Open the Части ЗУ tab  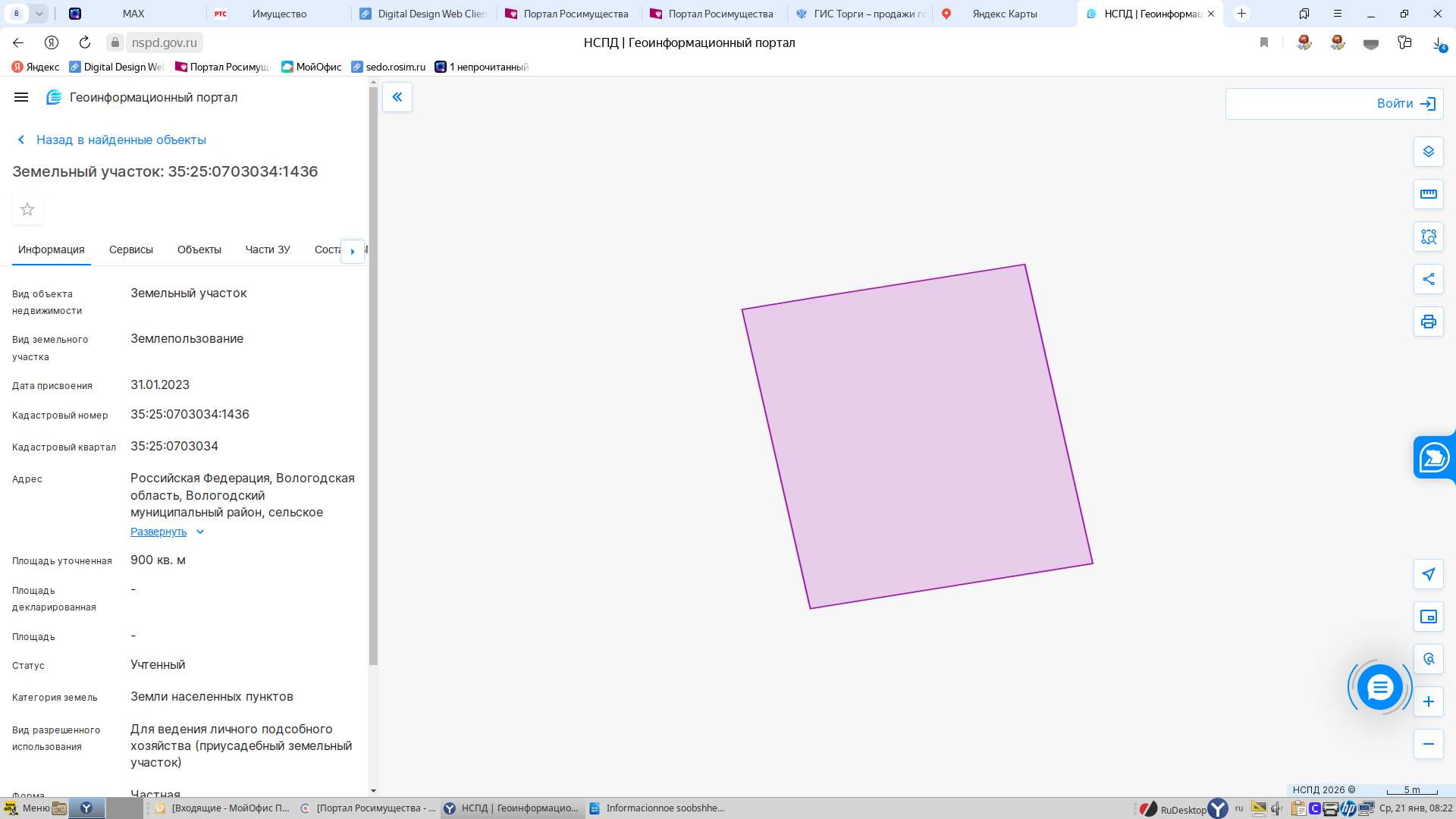pyautogui.click(x=267, y=249)
